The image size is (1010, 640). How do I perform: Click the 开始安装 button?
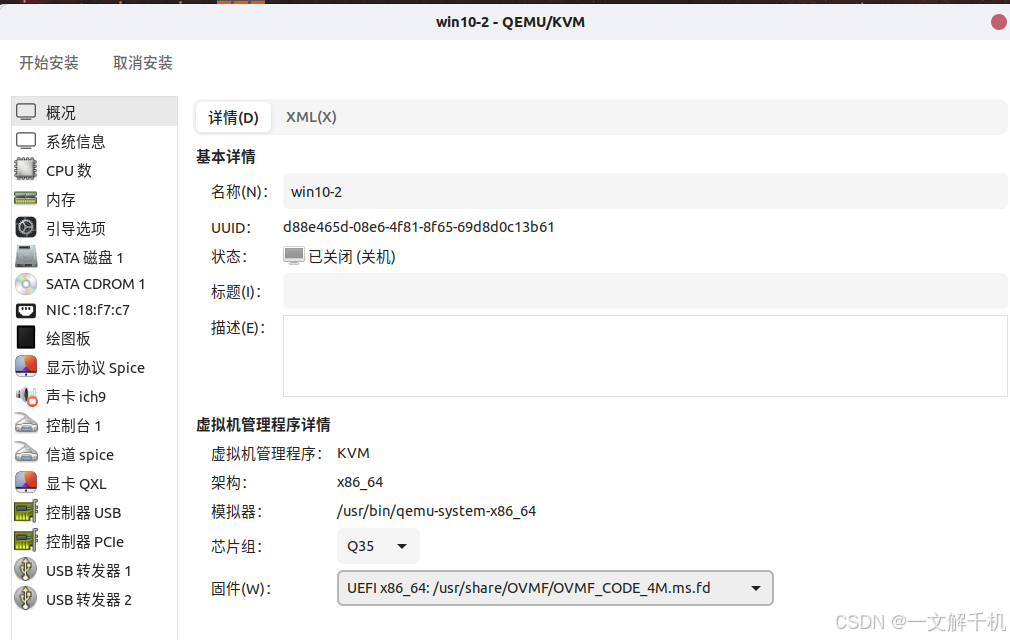pos(48,62)
